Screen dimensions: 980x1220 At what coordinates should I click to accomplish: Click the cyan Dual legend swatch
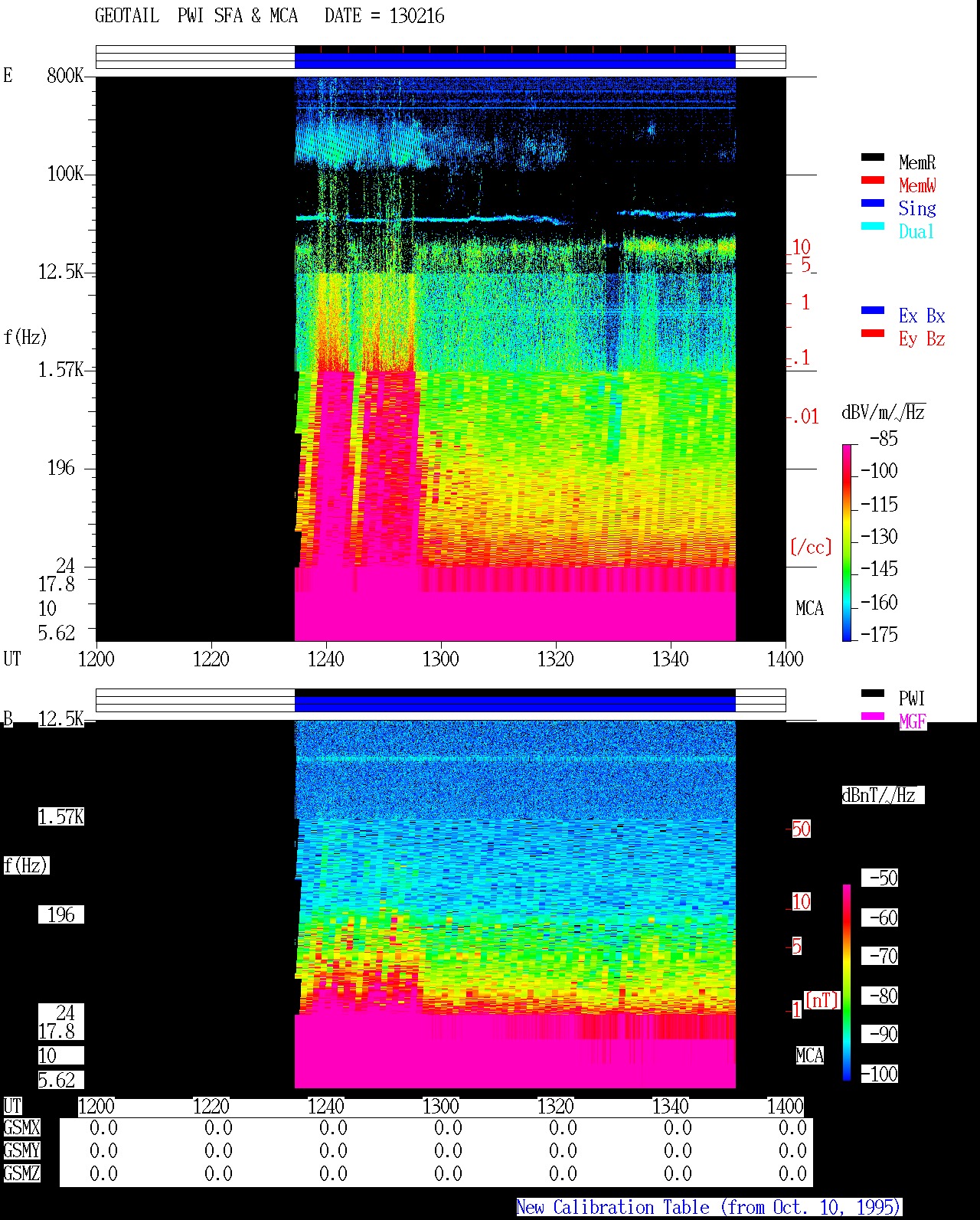point(873,227)
